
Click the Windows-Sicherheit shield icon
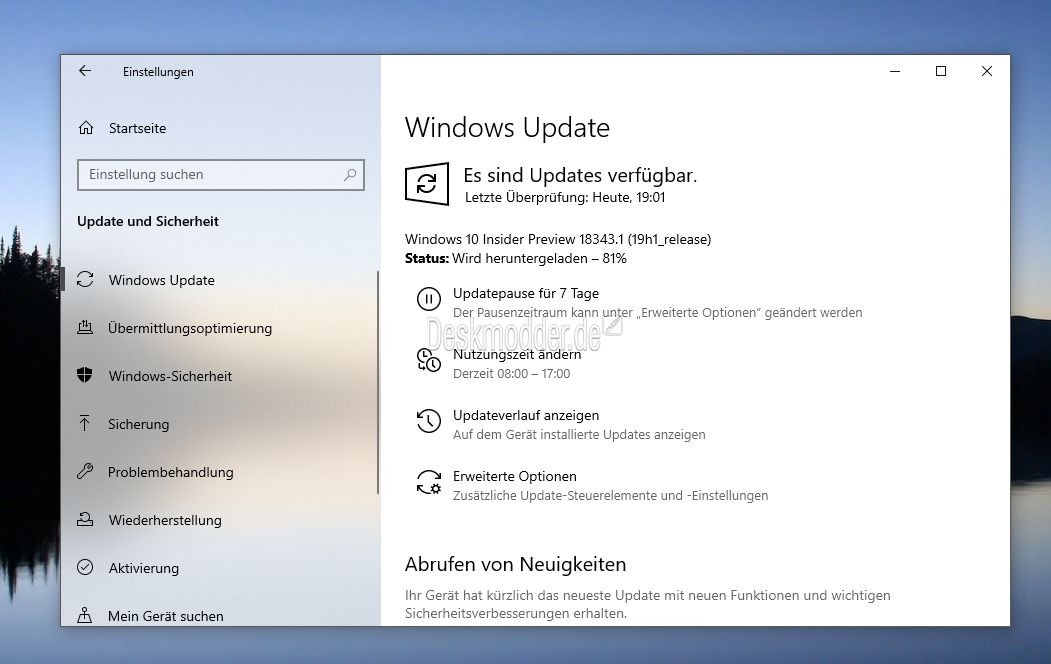84,375
